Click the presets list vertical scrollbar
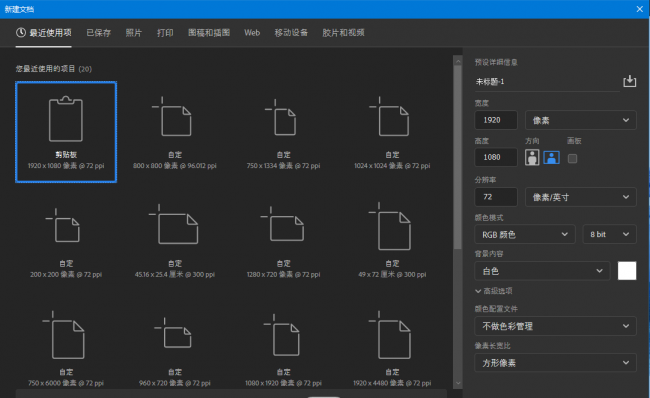 point(458,158)
